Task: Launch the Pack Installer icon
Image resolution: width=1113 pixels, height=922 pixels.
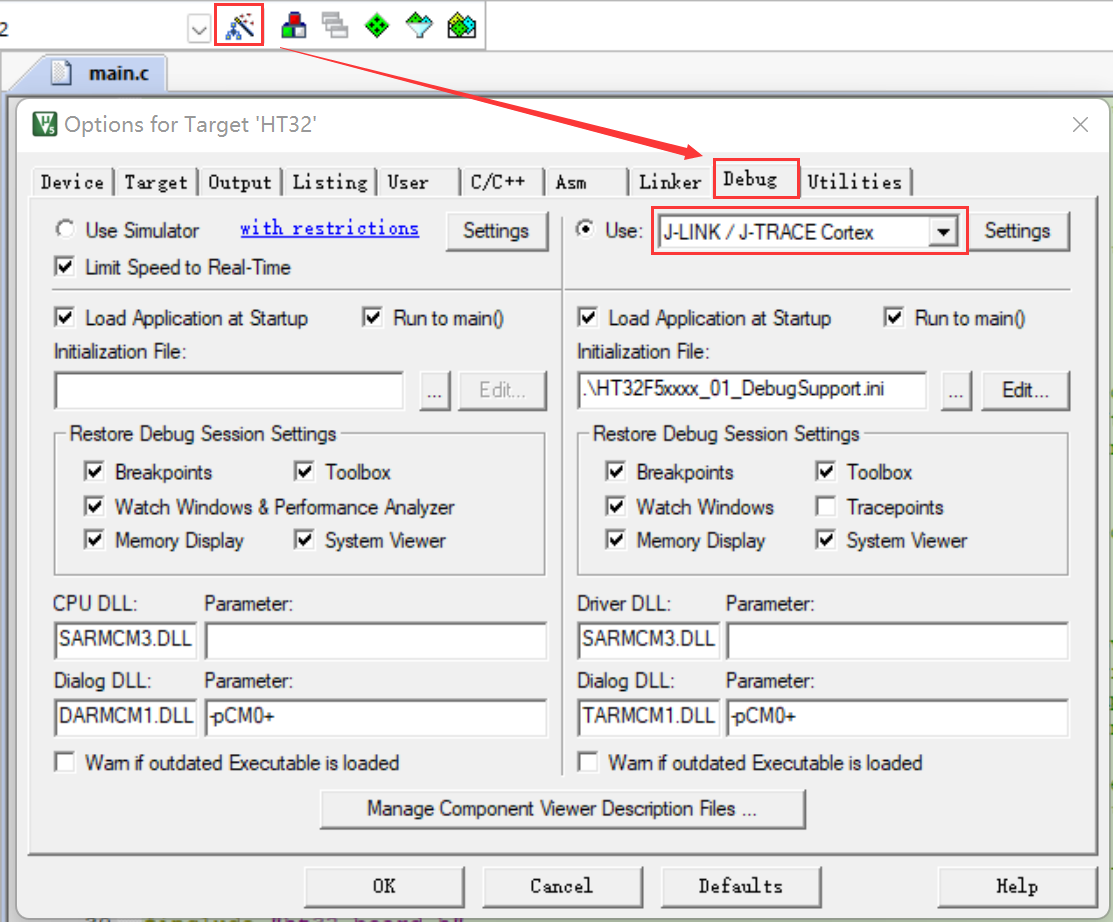Action: pos(461,26)
